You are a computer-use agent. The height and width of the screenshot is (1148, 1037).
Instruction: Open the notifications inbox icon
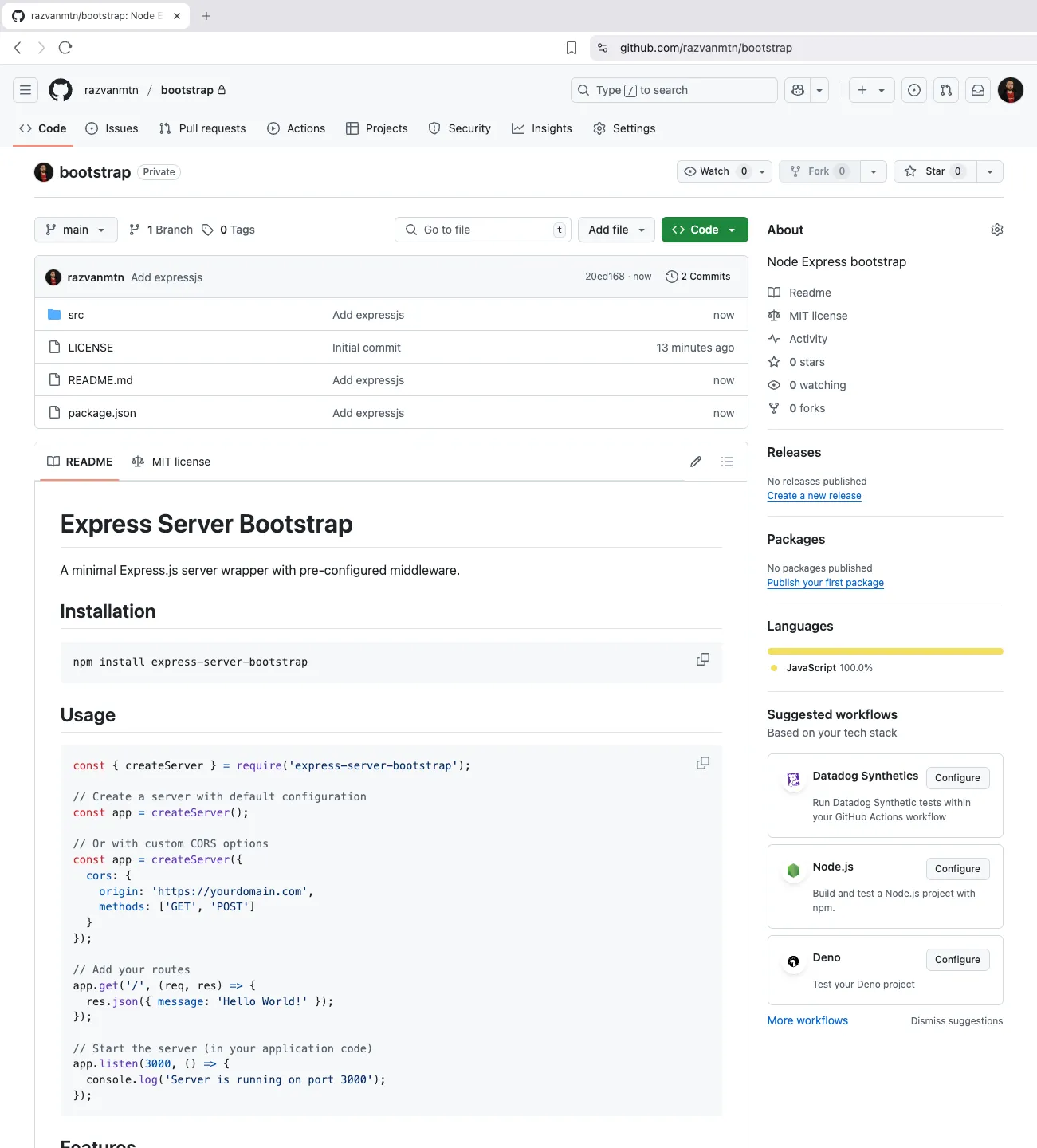pos(978,90)
